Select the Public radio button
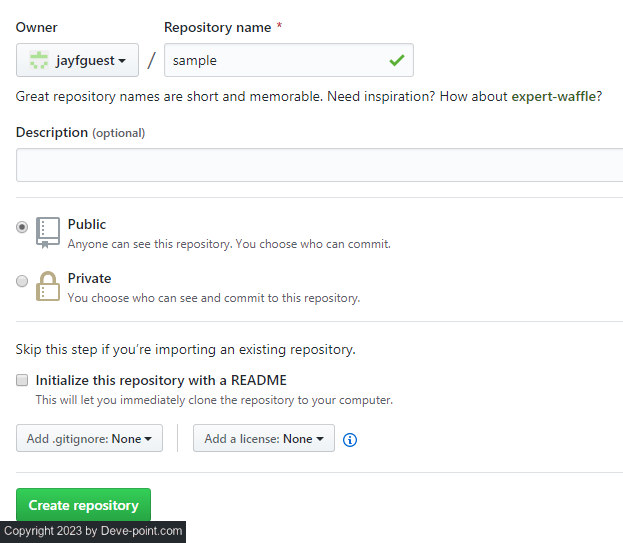Viewport: 623px width, 543px height. click(x=22, y=227)
